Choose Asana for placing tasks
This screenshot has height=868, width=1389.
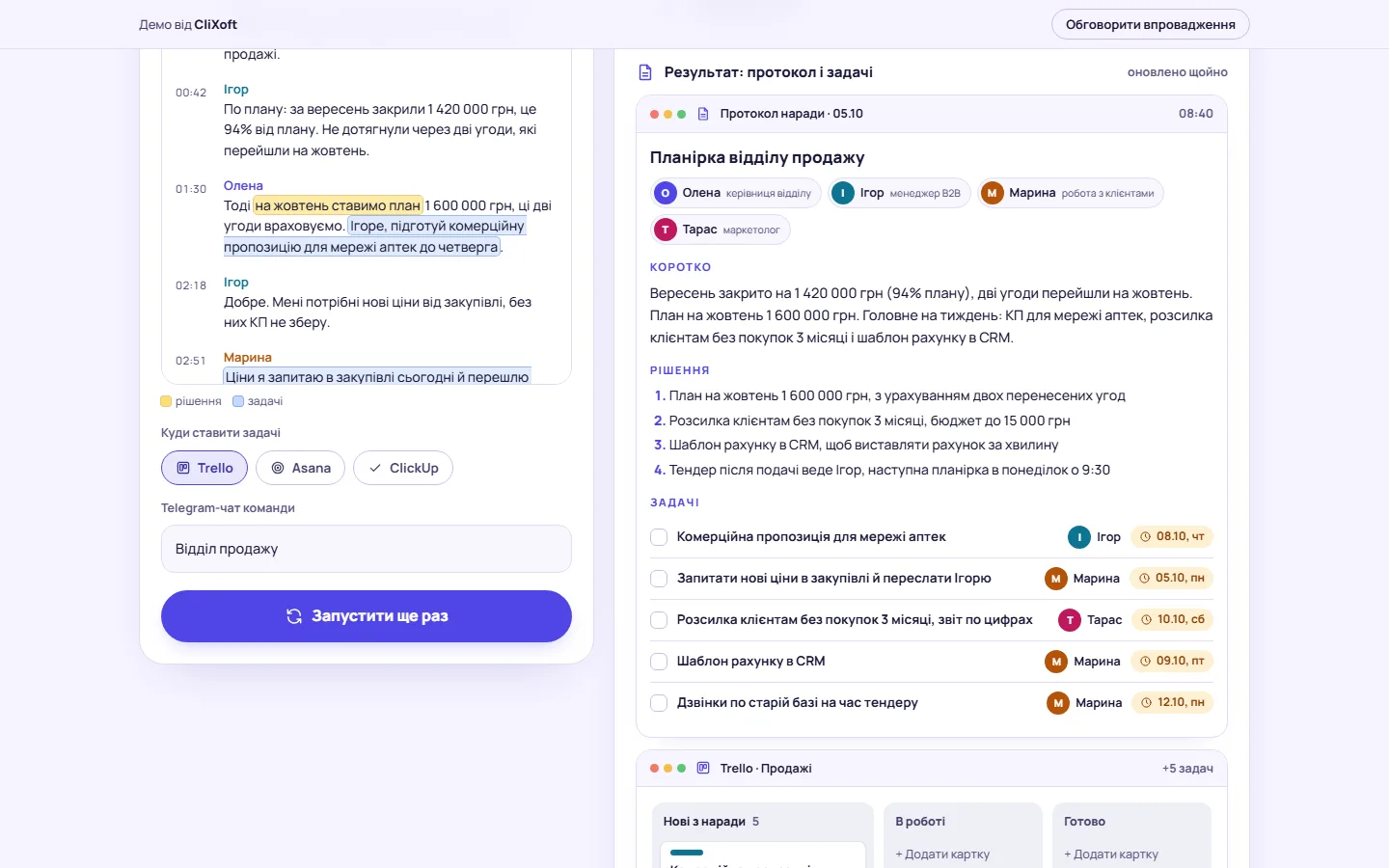click(301, 468)
